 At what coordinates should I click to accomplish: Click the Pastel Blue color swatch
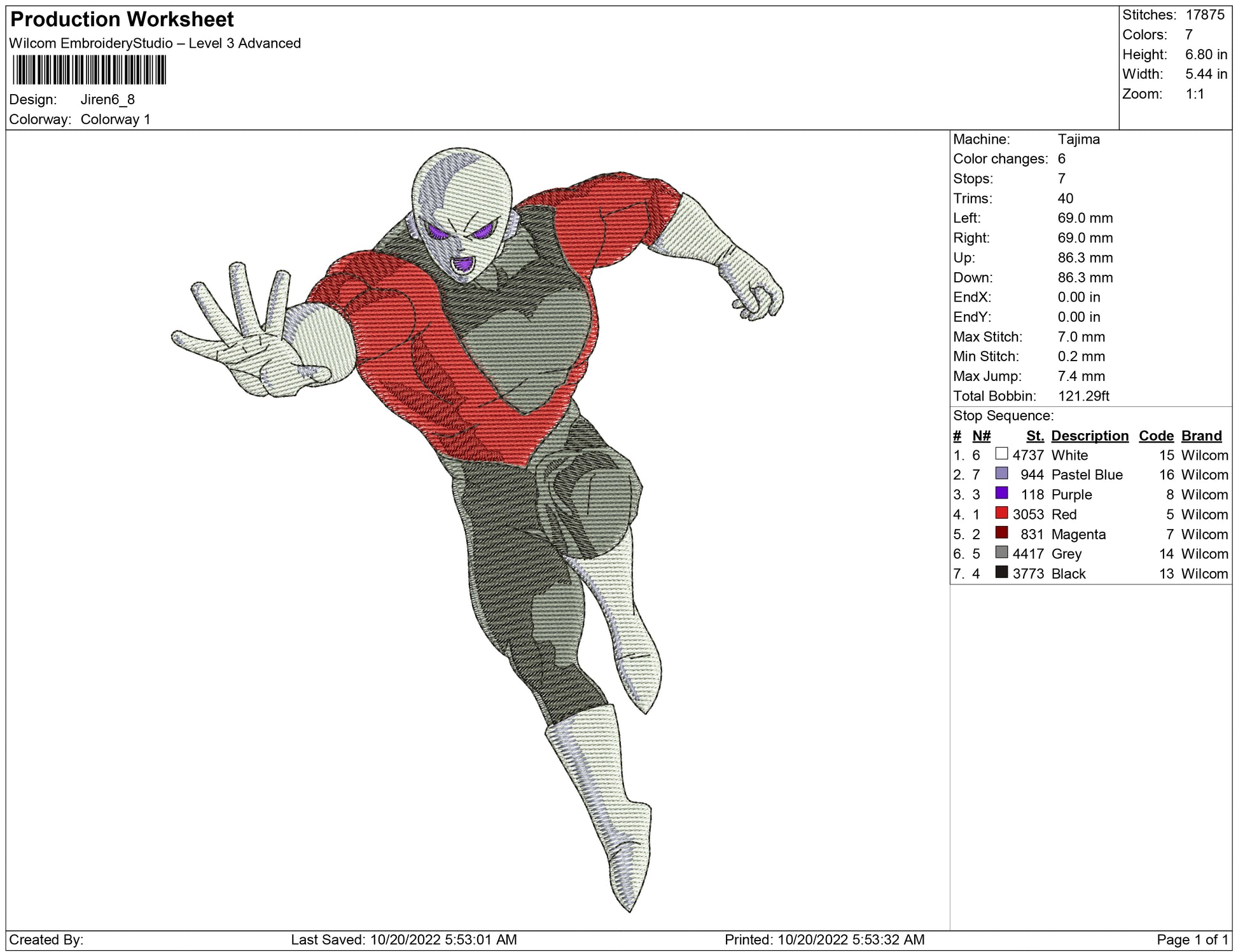click(x=1001, y=474)
